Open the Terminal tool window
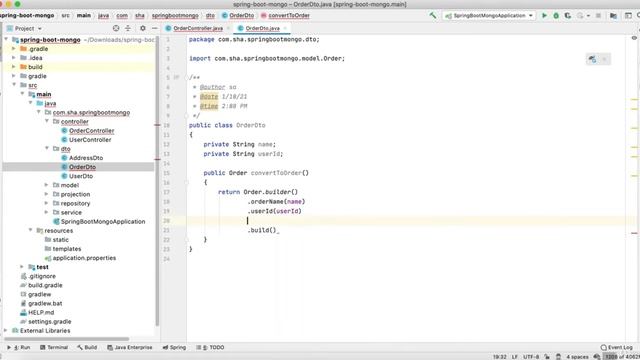The height and width of the screenshot is (360, 640). [x=54, y=347]
